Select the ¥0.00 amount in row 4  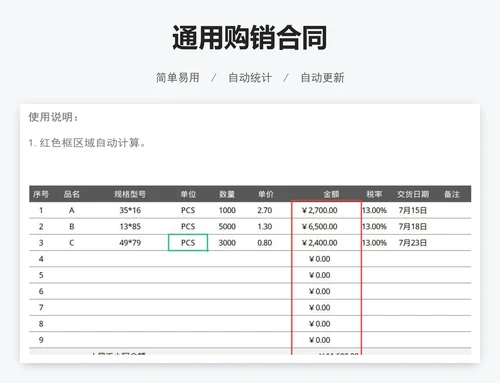point(319,259)
